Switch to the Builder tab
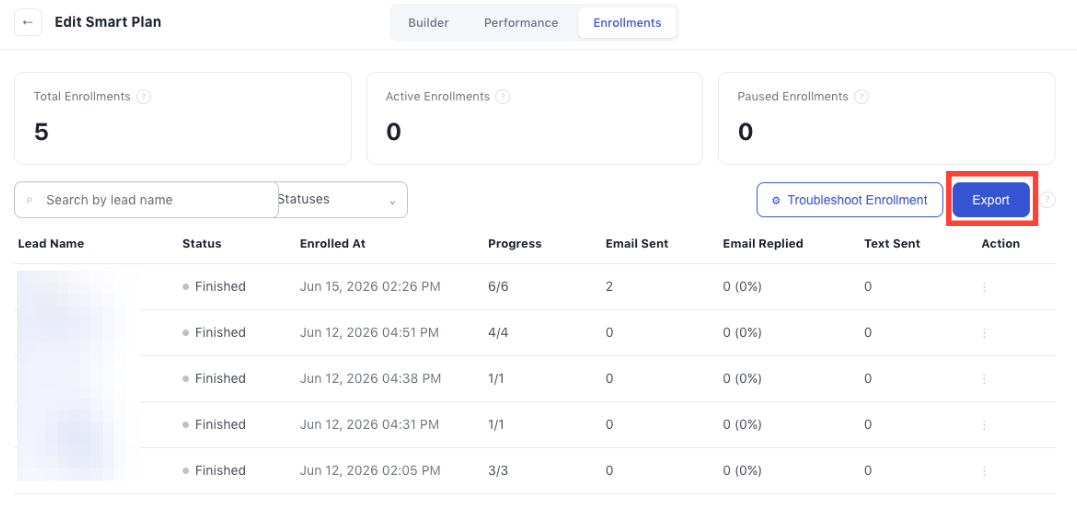Image resolution: width=1077 pixels, height=514 pixels. pos(429,23)
